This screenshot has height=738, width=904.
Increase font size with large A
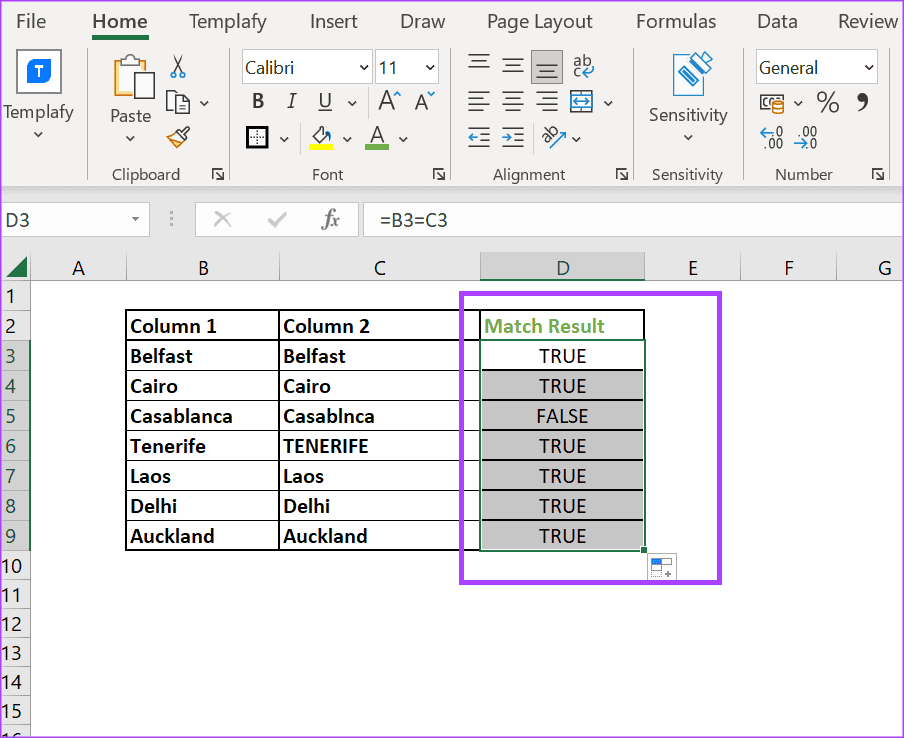point(389,101)
